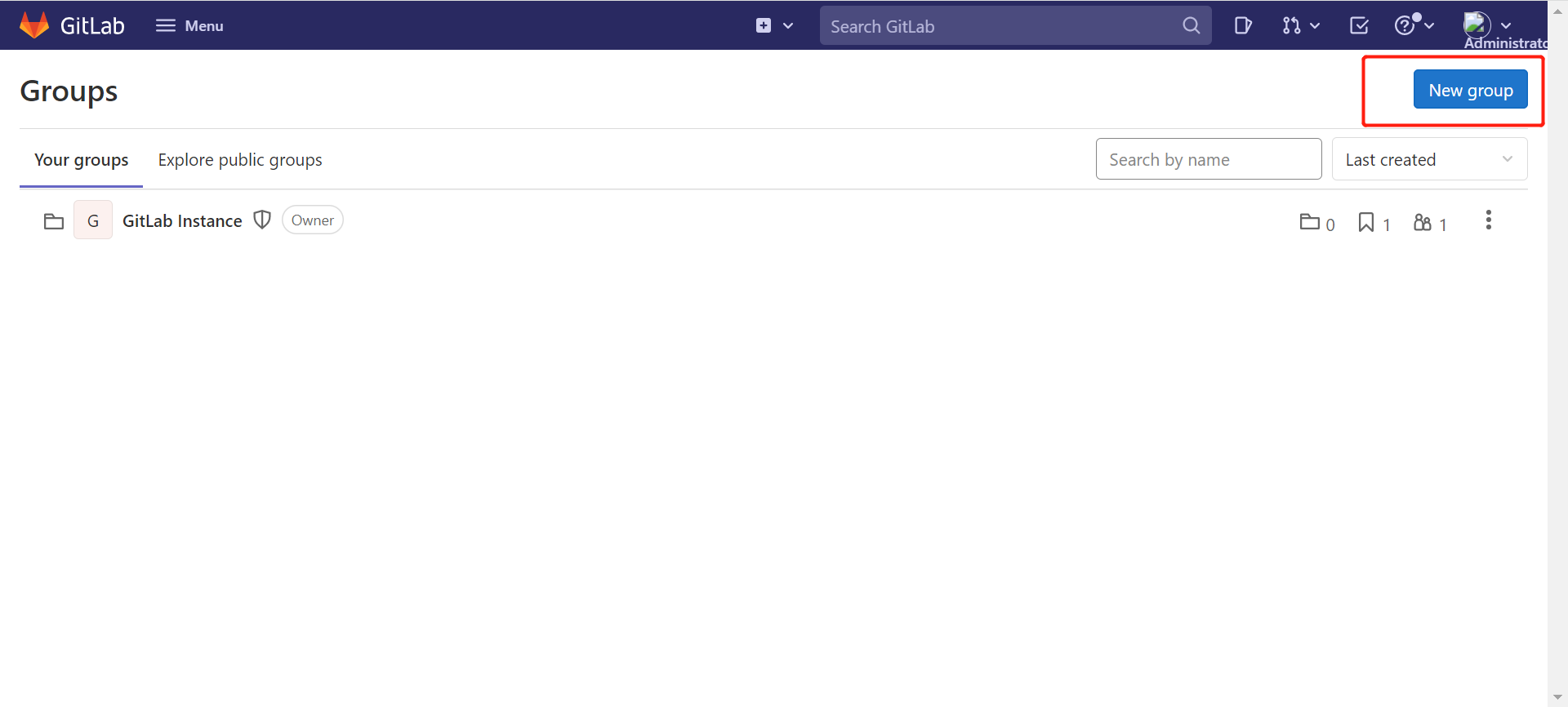The image size is (1568, 707).
Task: Click the New group button
Action: click(1470, 90)
